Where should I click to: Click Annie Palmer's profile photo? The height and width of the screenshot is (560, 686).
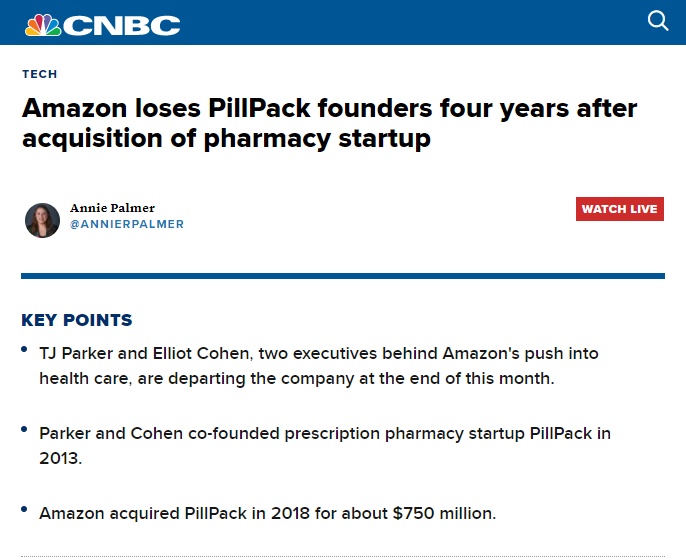[42, 219]
